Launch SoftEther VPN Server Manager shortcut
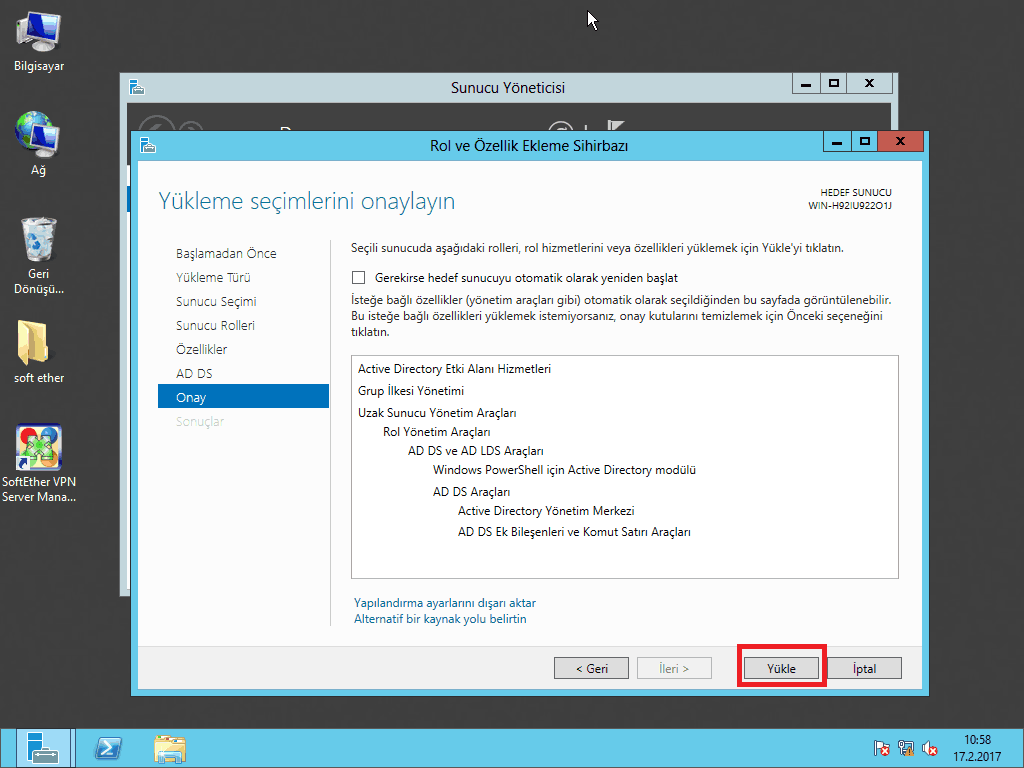The image size is (1024, 768). [x=38, y=448]
